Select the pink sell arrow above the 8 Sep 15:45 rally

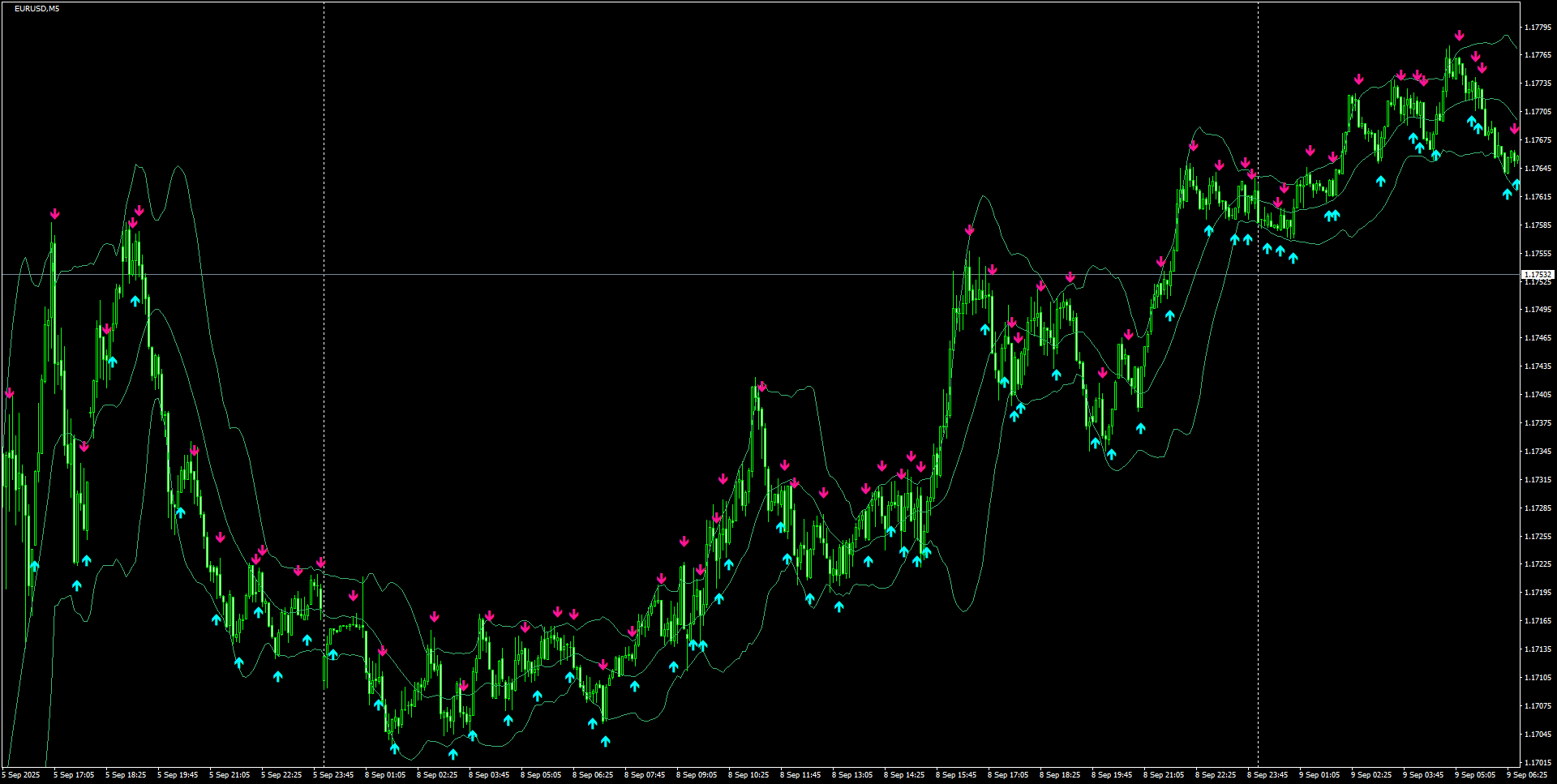click(969, 230)
